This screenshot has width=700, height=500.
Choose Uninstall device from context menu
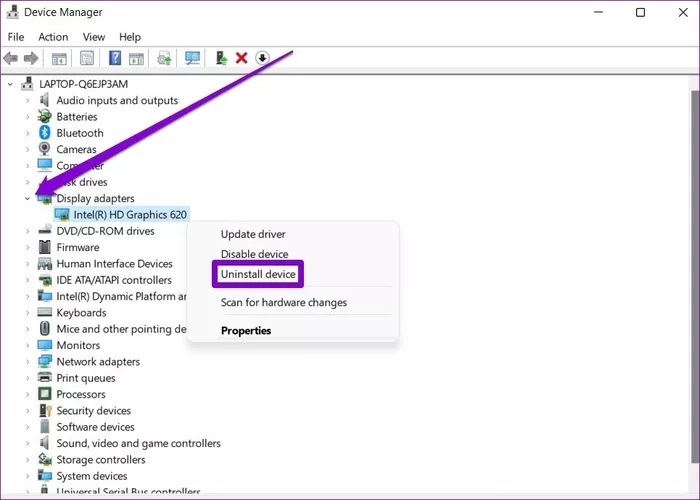point(258,274)
